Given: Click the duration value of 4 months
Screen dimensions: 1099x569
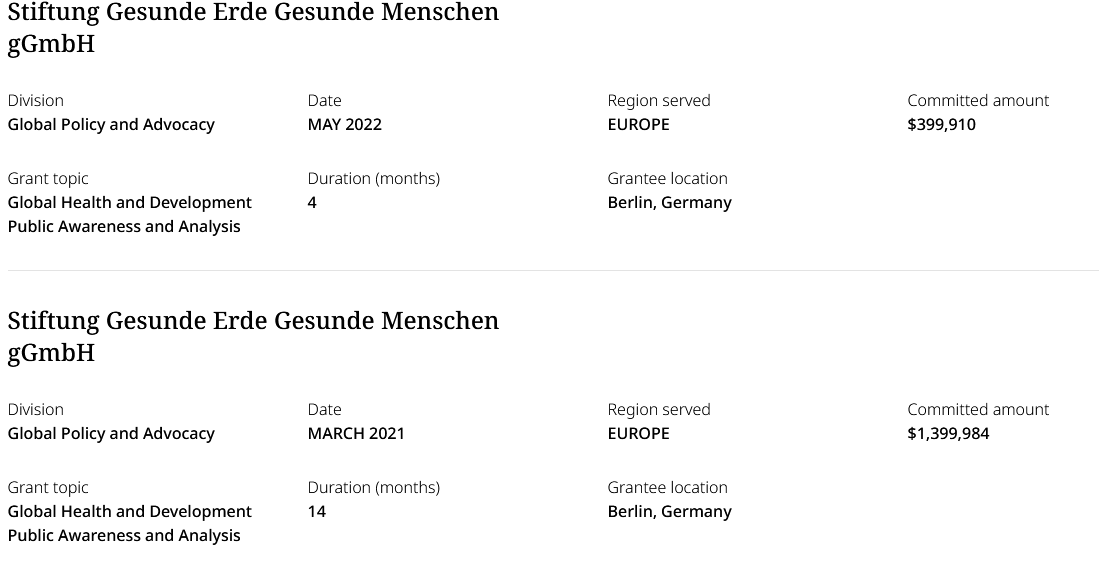Looking at the screenshot, I should tap(312, 202).
